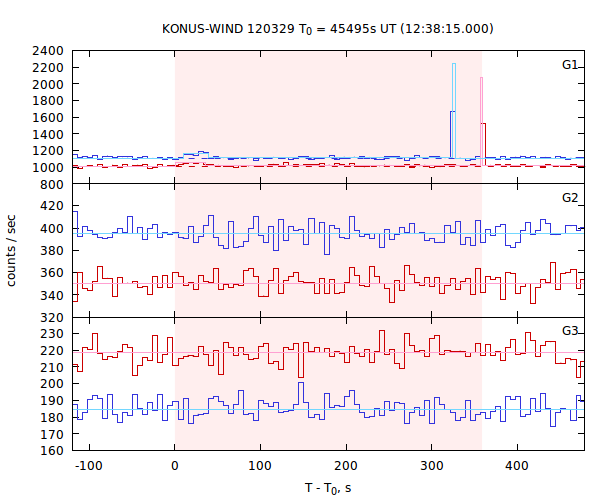Click the y-axis value '180' in G3
600x500 pixels.
(52, 417)
